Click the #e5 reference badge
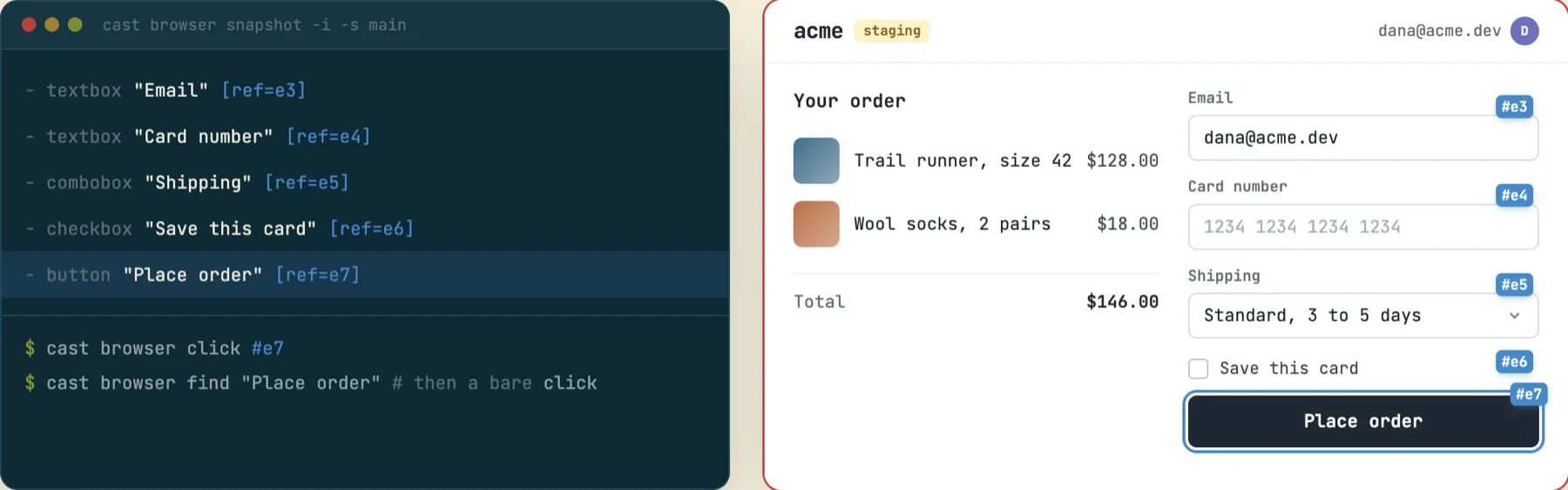Image resolution: width=1568 pixels, height=490 pixels. click(1514, 284)
